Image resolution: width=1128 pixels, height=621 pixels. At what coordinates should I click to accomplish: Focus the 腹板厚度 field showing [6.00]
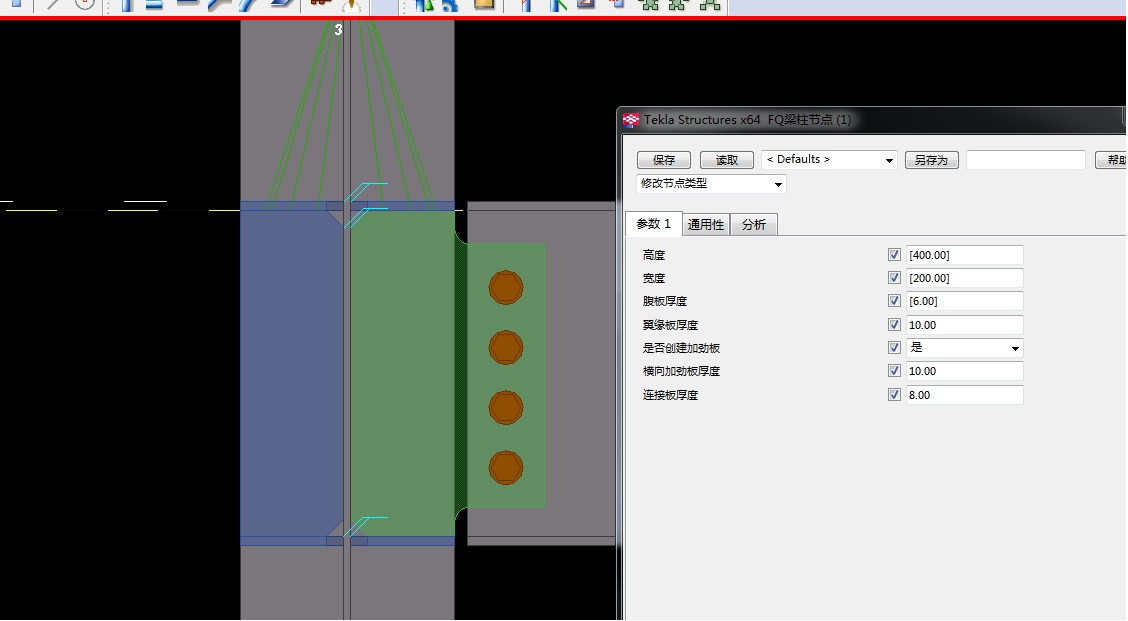pyautogui.click(x=965, y=301)
